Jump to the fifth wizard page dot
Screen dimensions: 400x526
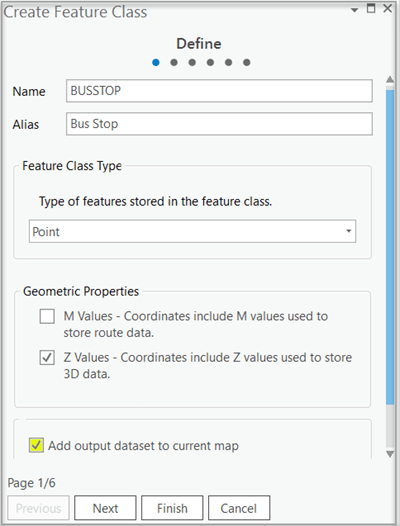pos(229,62)
